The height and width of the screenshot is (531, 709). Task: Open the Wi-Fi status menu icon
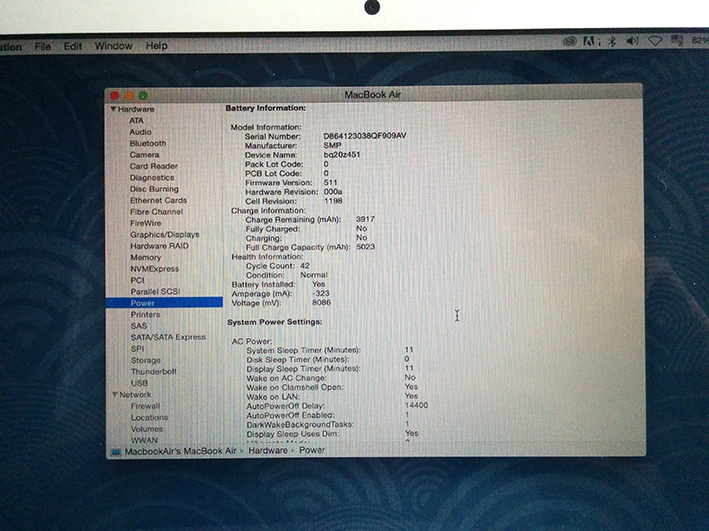tap(655, 42)
